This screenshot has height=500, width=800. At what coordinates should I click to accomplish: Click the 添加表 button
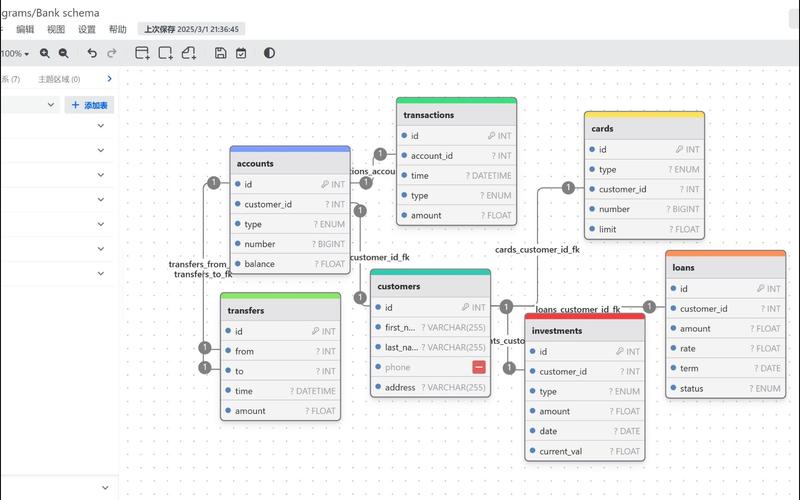[x=90, y=105]
